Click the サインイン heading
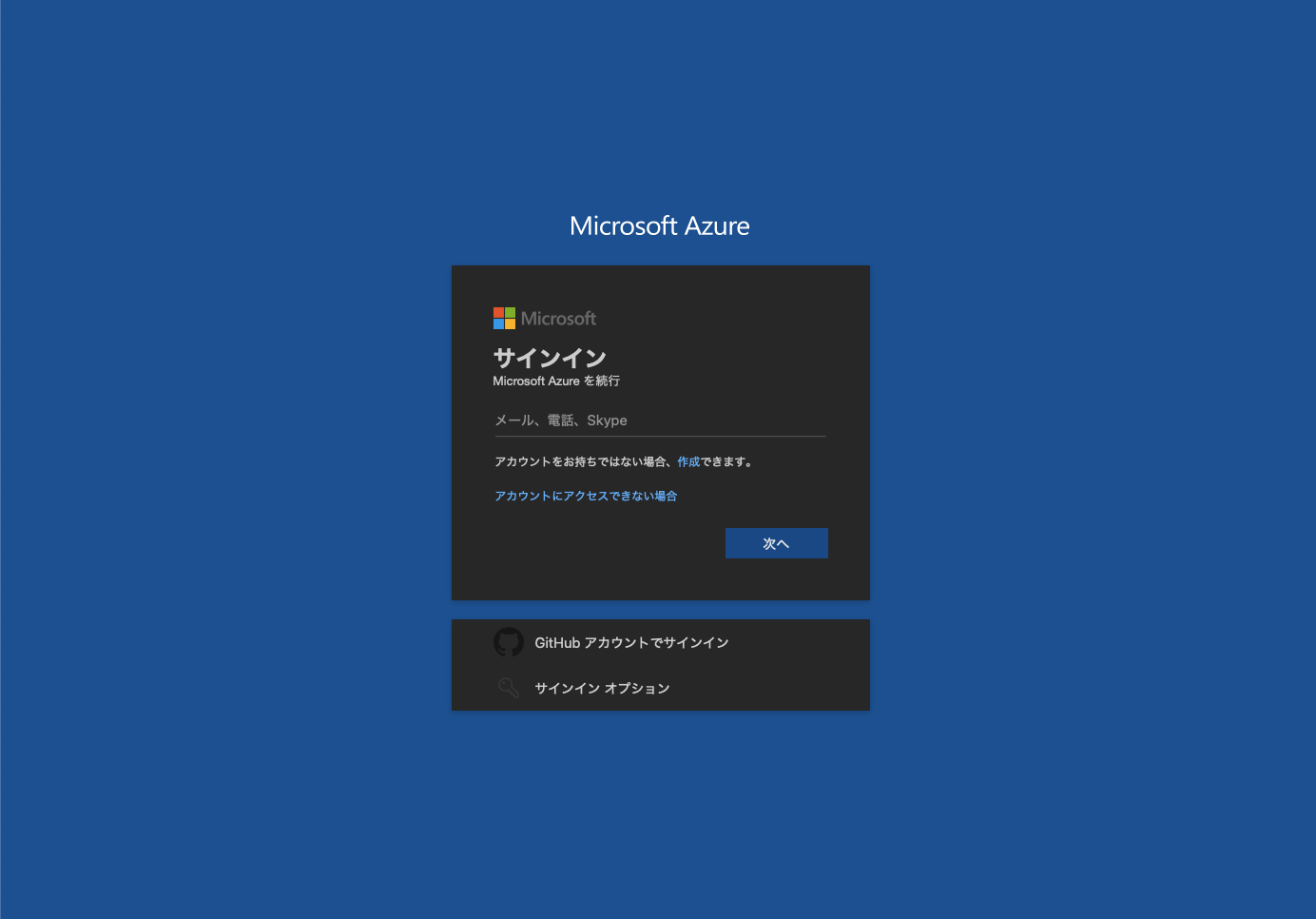The width and height of the screenshot is (1316, 919). 550,359
